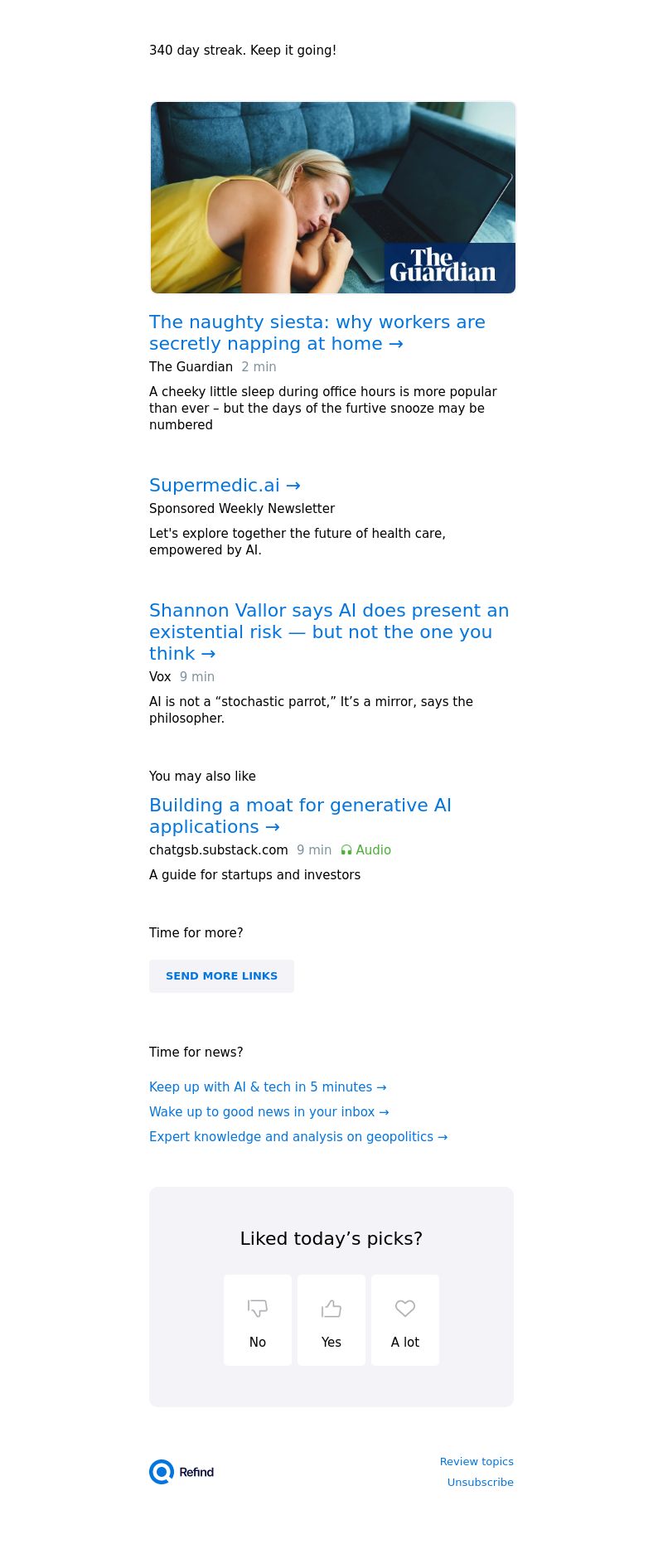Viewport: 663px width, 1568px height.
Task: Open Keep up with AI & tech link
Action: (268, 1087)
